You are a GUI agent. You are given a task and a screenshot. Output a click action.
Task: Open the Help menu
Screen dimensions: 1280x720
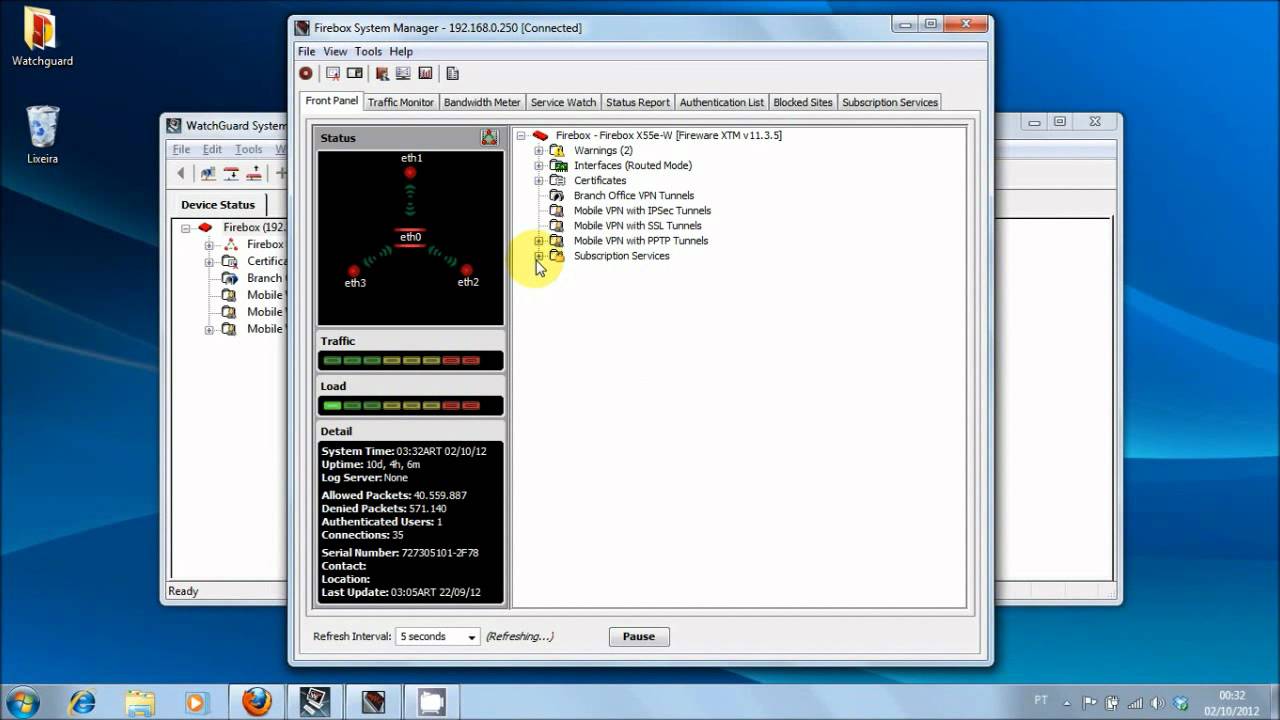click(401, 51)
